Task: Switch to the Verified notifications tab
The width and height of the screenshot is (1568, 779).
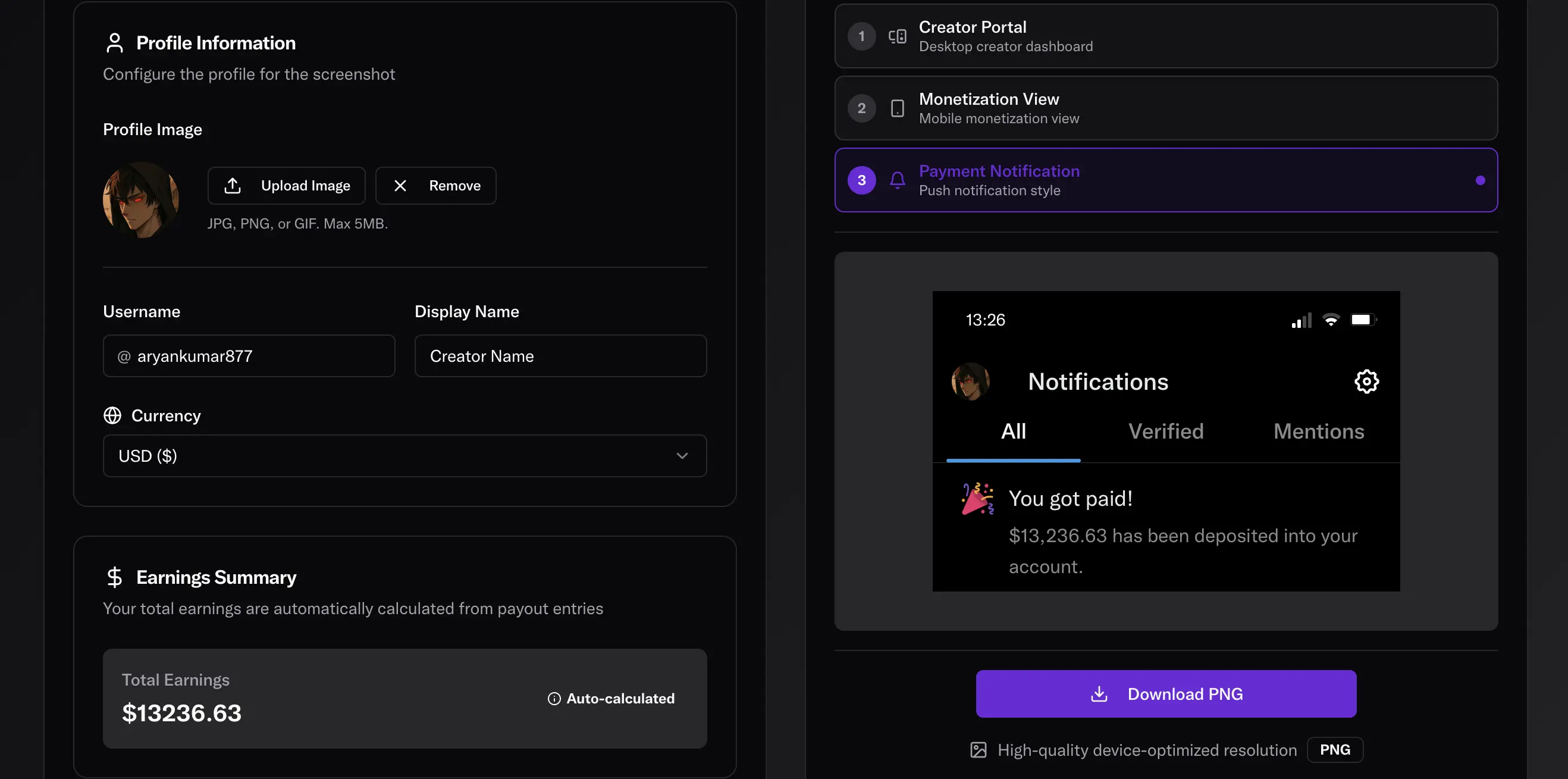Action: [x=1166, y=431]
